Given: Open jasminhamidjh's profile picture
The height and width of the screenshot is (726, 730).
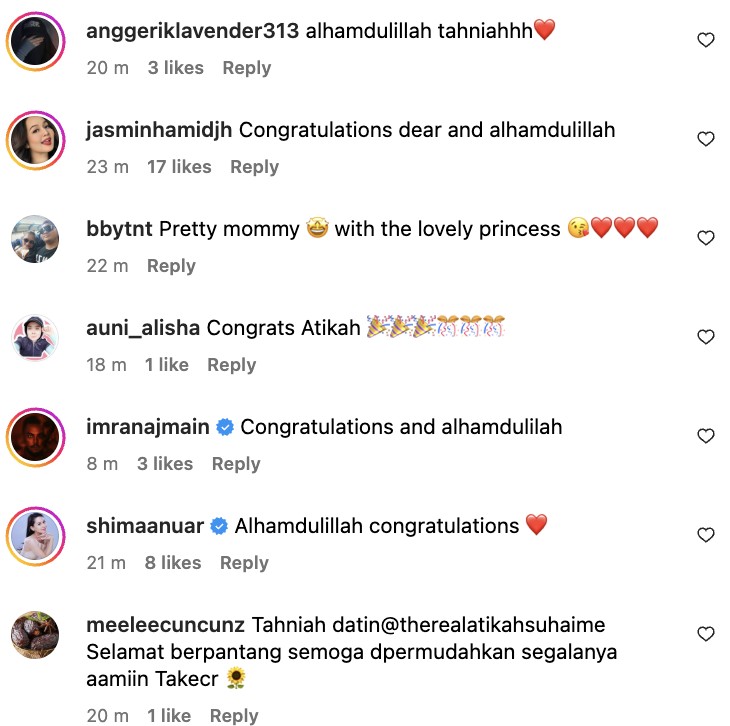Looking at the screenshot, I should click(37, 140).
